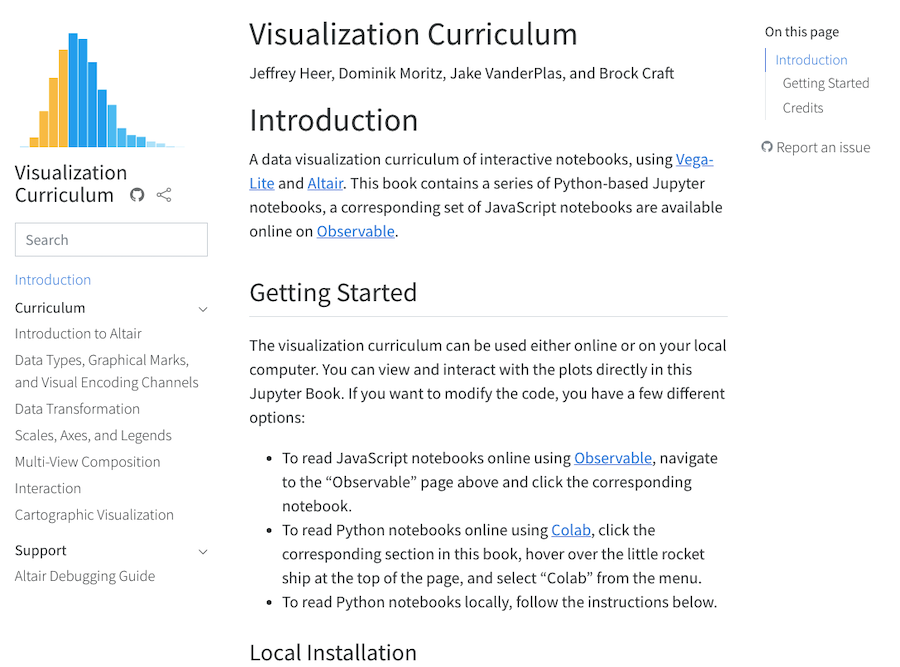
Task: Go to Data Transformation chapter
Action: tap(77, 409)
